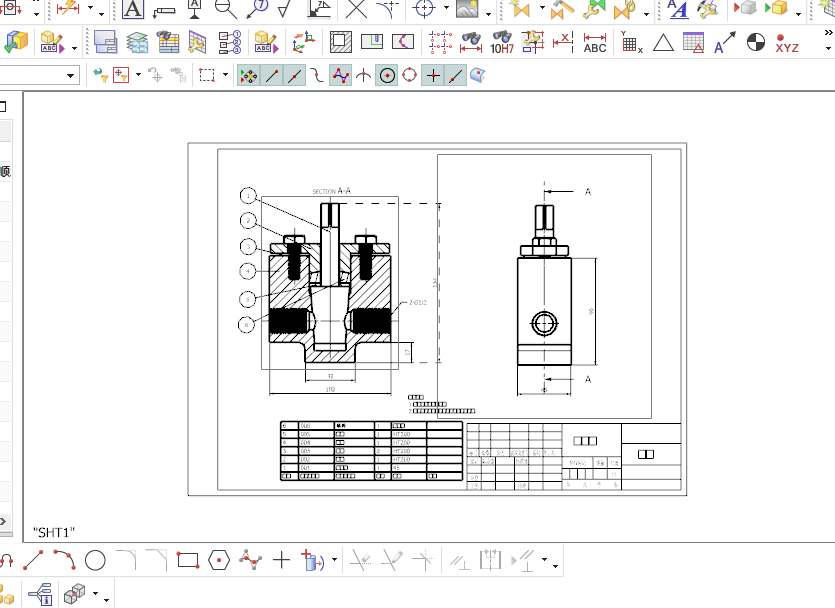Screen dimensions: 835x608
Task: Click the sketch Polygon hexagon tool
Action: point(219,561)
